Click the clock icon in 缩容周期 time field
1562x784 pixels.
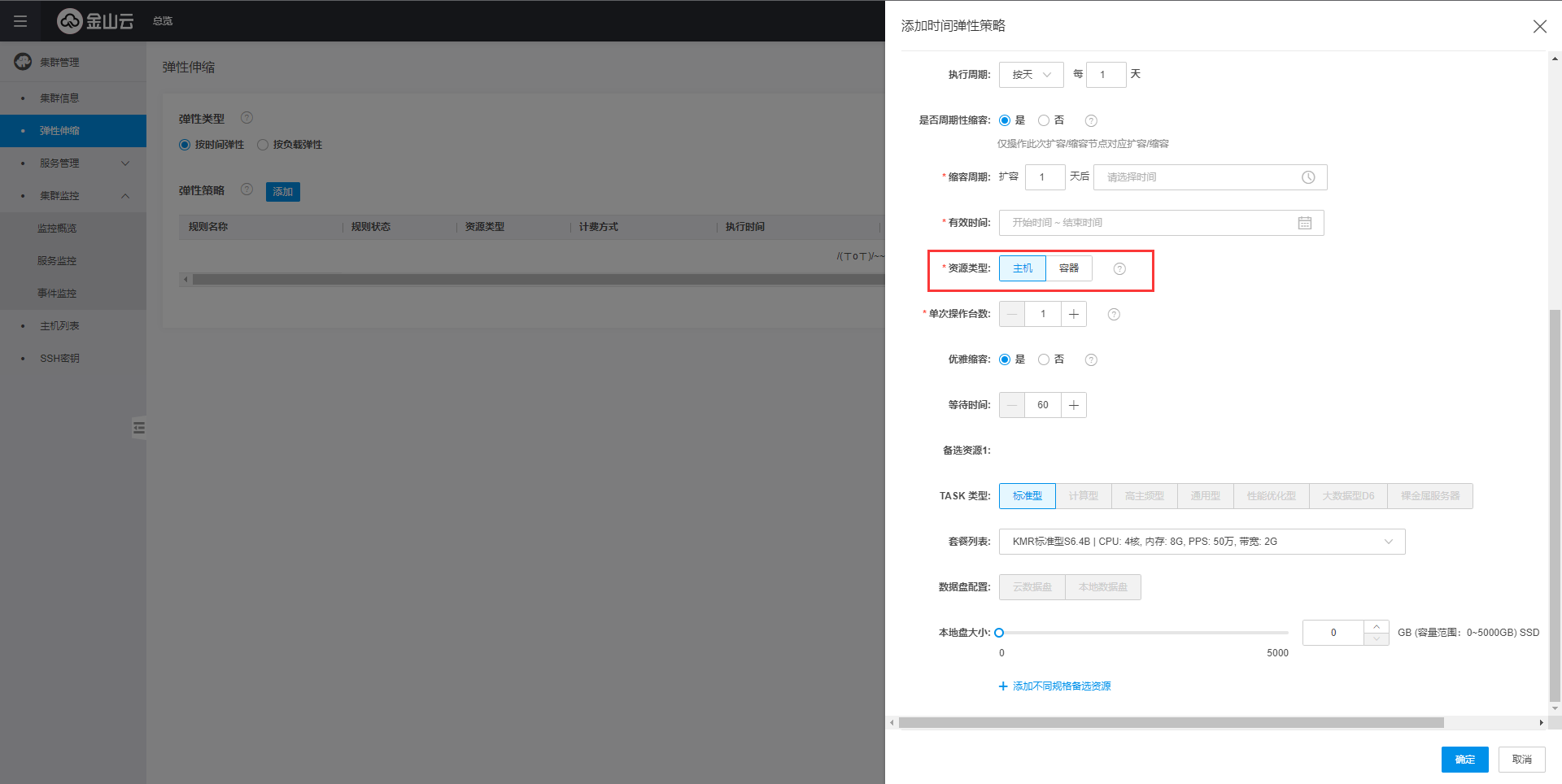pyautogui.click(x=1308, y=177)
